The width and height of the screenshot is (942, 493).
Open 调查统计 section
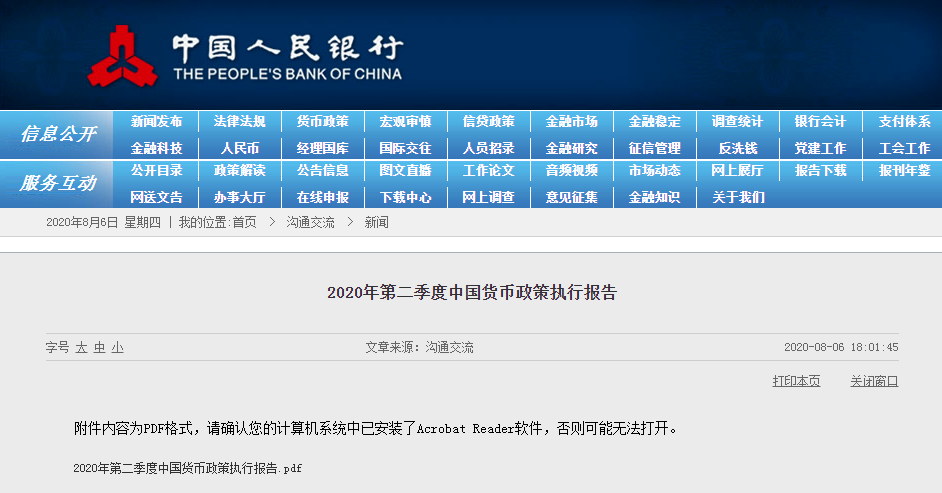click(737, 121)
